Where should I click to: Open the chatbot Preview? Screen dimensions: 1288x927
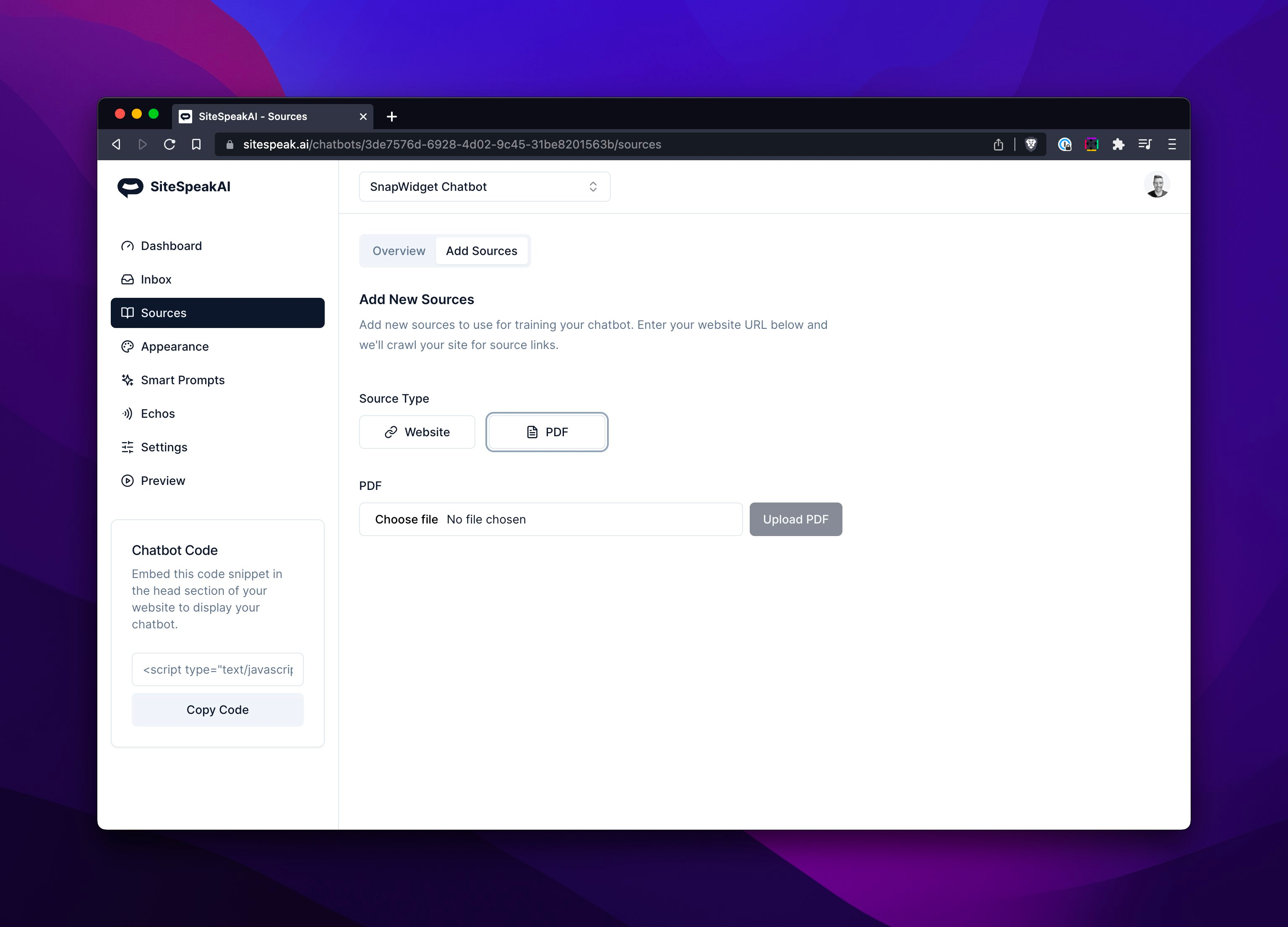[162, 480]
